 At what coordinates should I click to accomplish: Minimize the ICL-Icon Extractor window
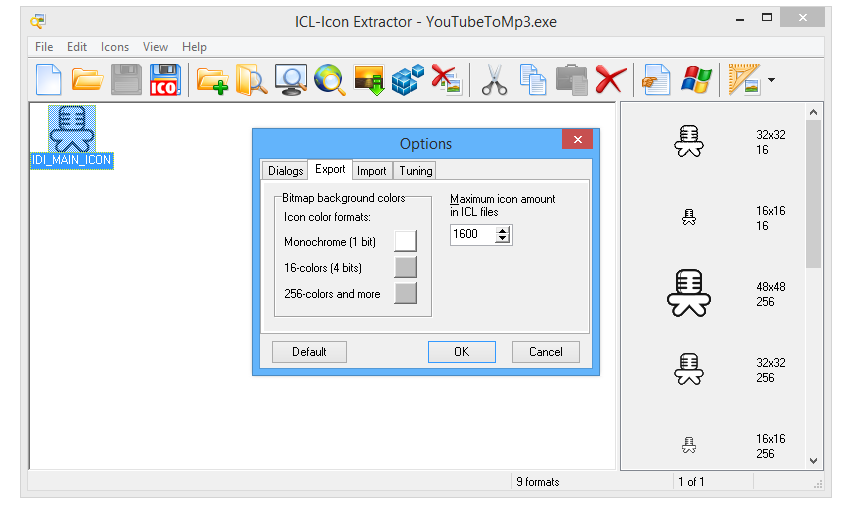pyautogui.click(x=740, y=18)
